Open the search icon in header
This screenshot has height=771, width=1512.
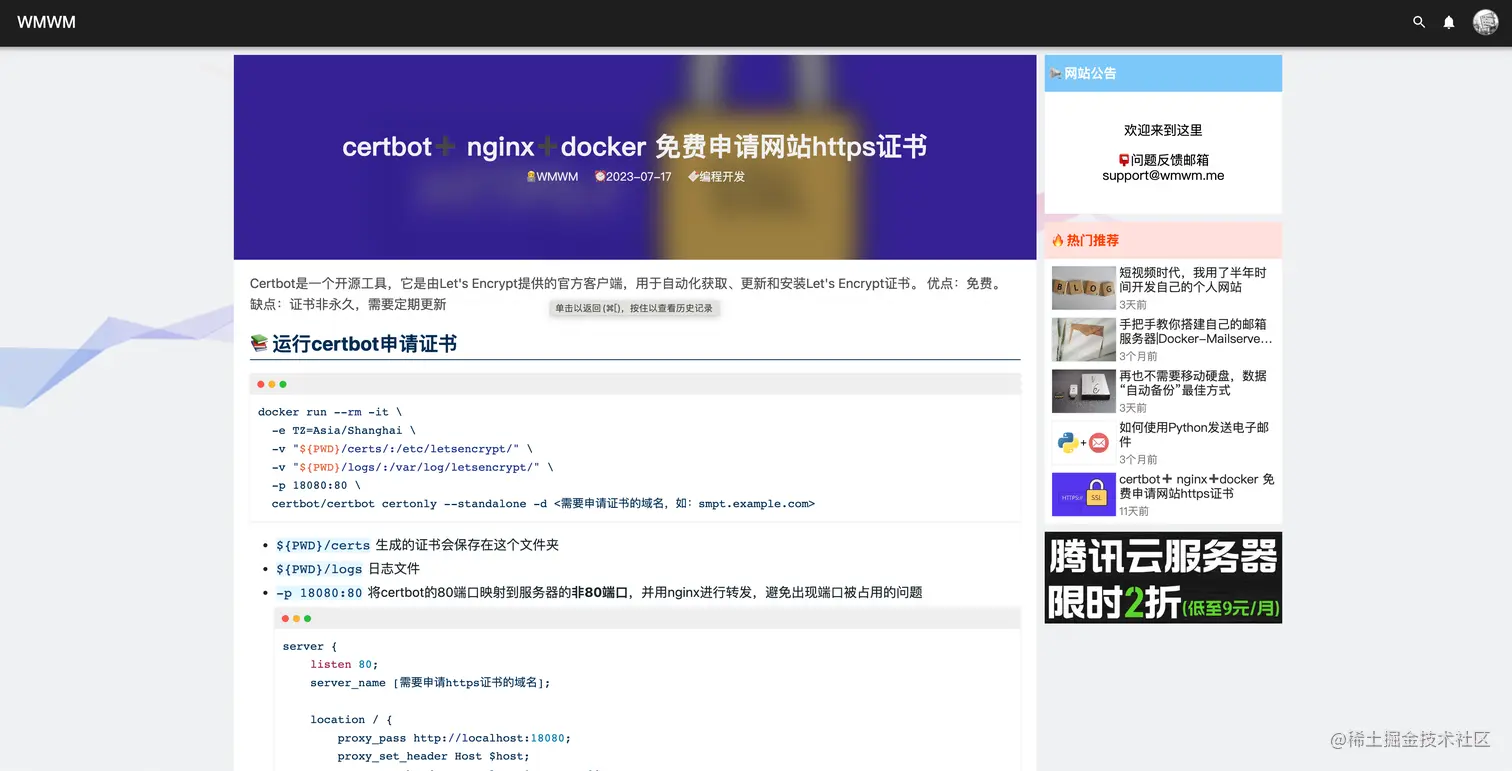(x=1418, y=22)
